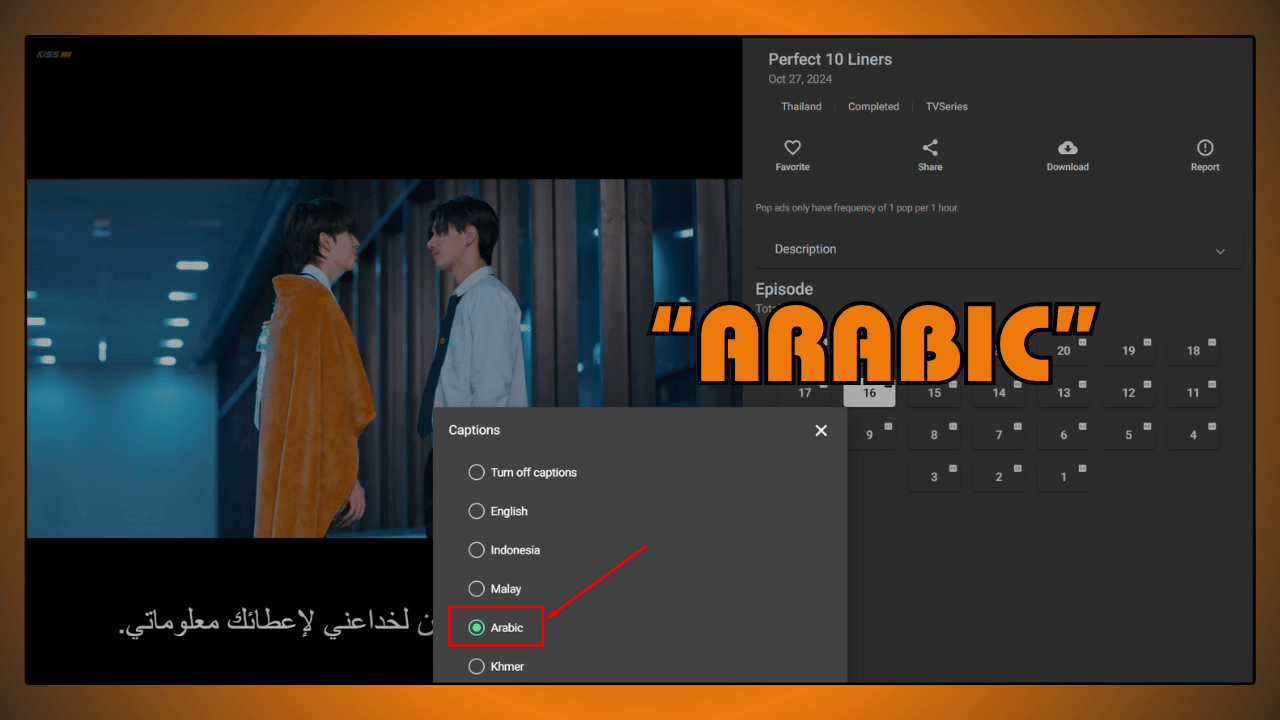
Task: Select Khmer captions
Action: (x=476, y=666)
